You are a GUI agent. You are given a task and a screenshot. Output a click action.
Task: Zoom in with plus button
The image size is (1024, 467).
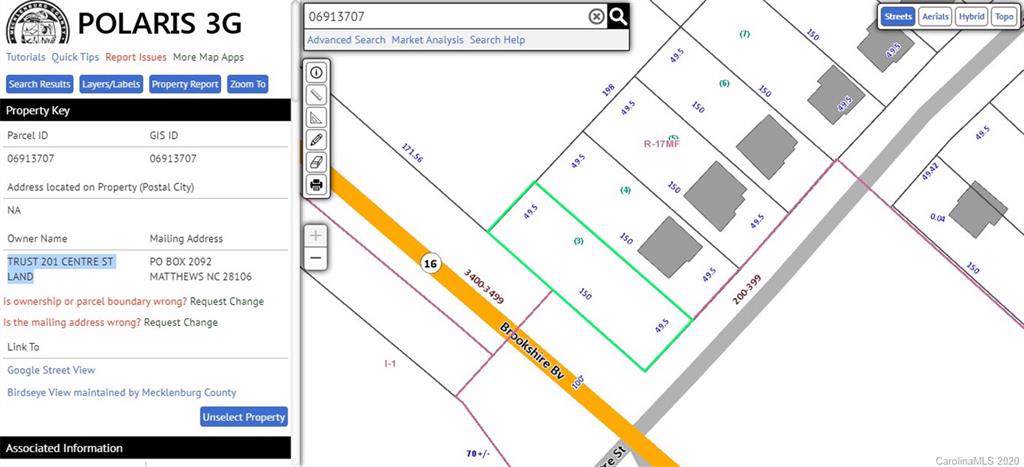(x=316, y=236)
